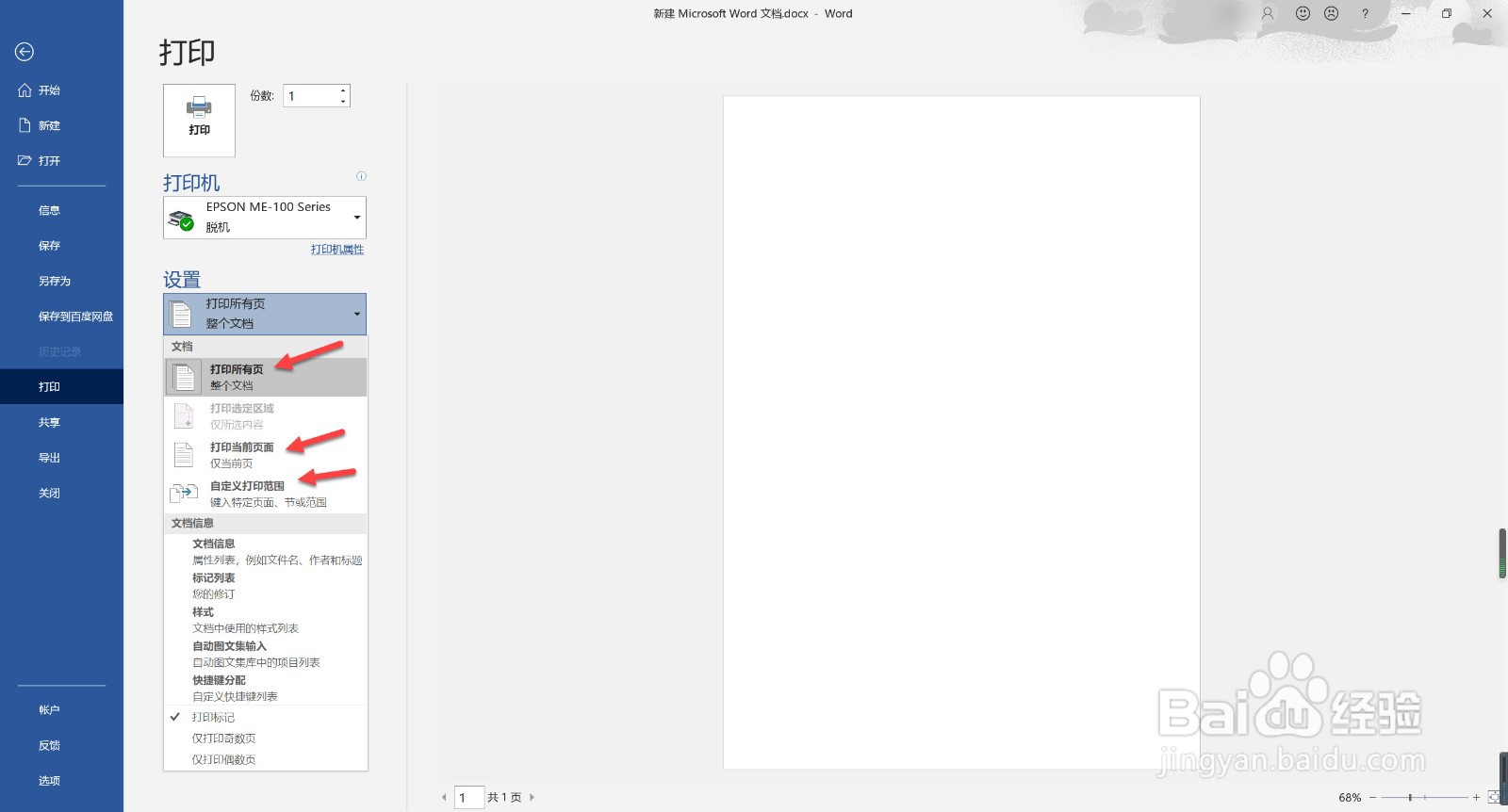1508x812 pixels.
Task: Click the home icon beside 开始
Action: point(25,90)
